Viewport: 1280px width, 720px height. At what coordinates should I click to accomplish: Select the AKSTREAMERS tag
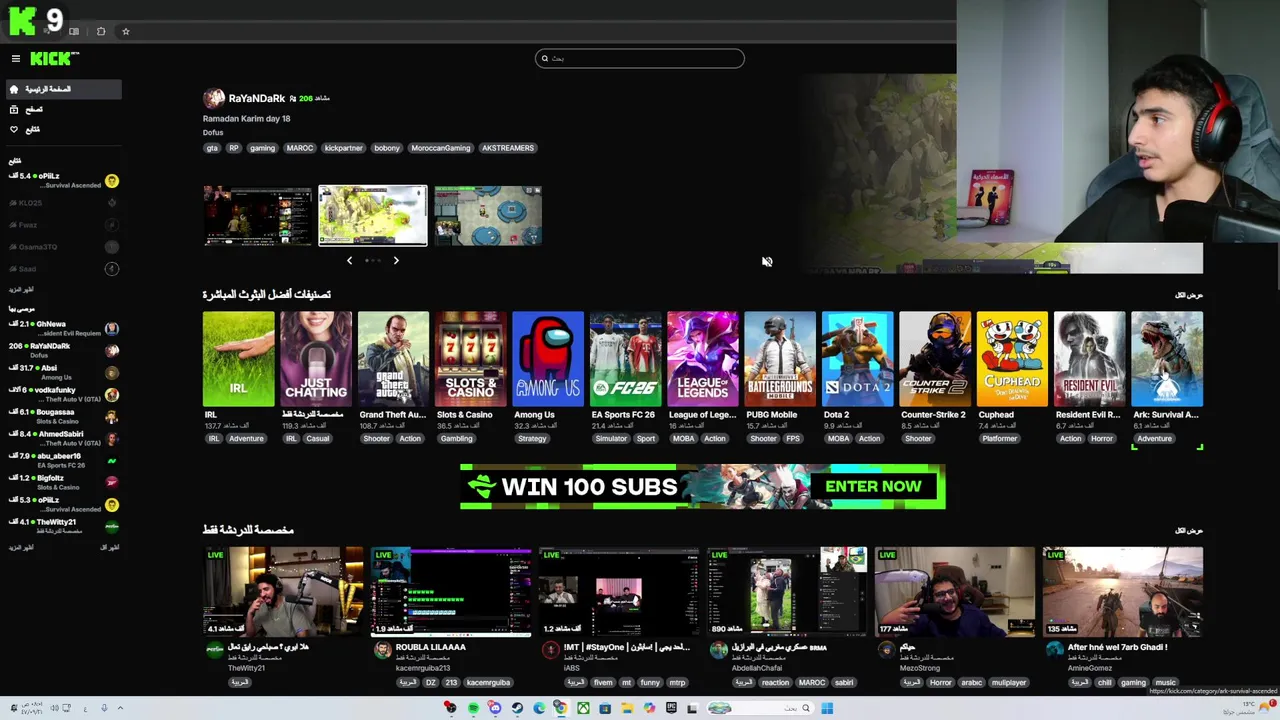click(x=508, y=148)
